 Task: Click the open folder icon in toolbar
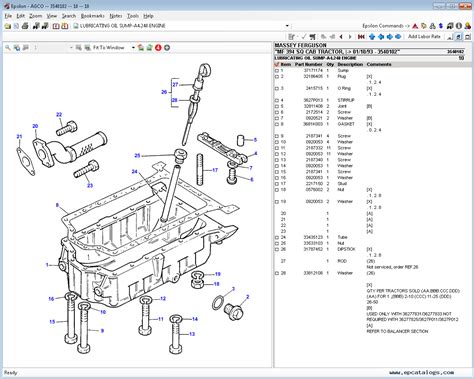tap(7, 26)
